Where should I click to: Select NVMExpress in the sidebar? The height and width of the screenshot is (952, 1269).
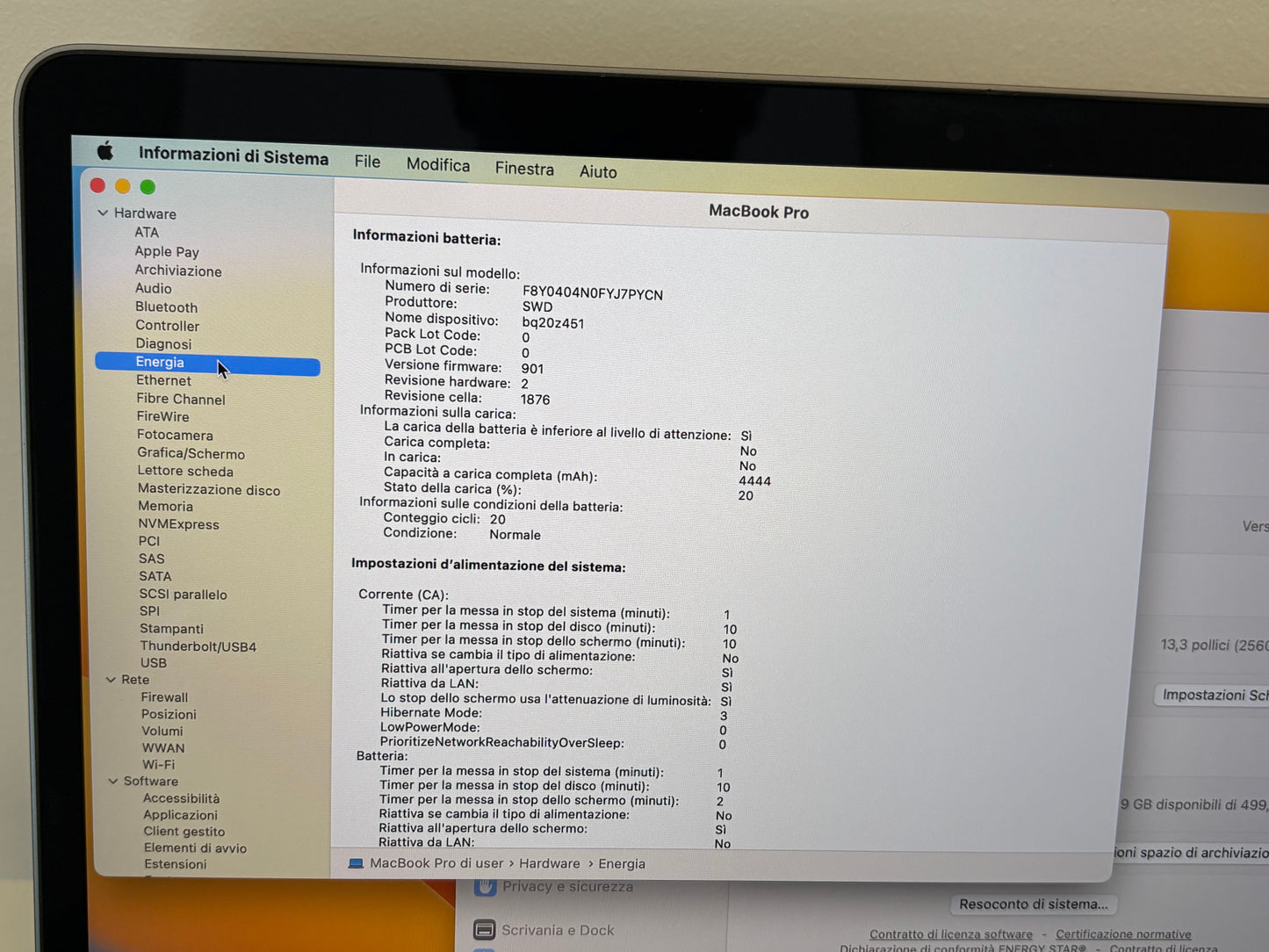coord(178,524)
